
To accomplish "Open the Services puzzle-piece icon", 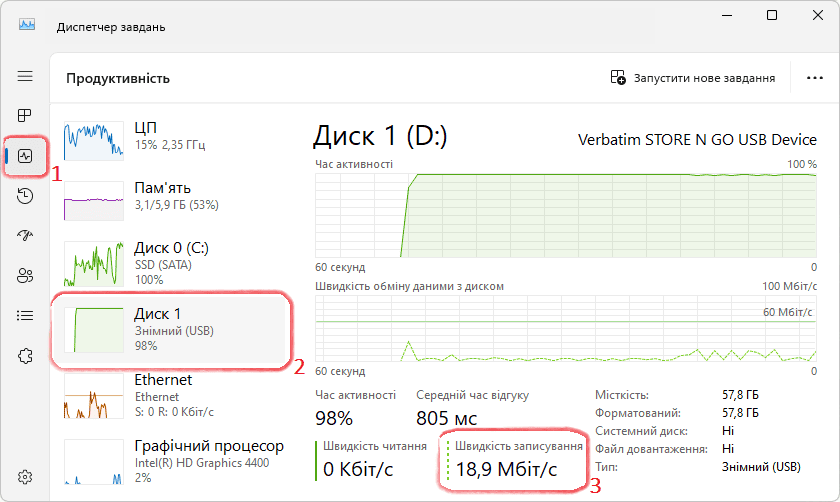I will (25, 356).
